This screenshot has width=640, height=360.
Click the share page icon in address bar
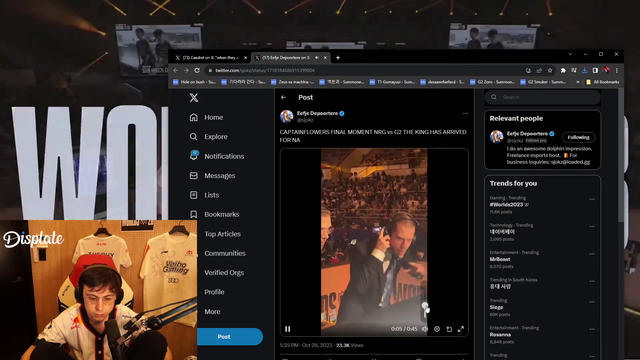point(539,70)
